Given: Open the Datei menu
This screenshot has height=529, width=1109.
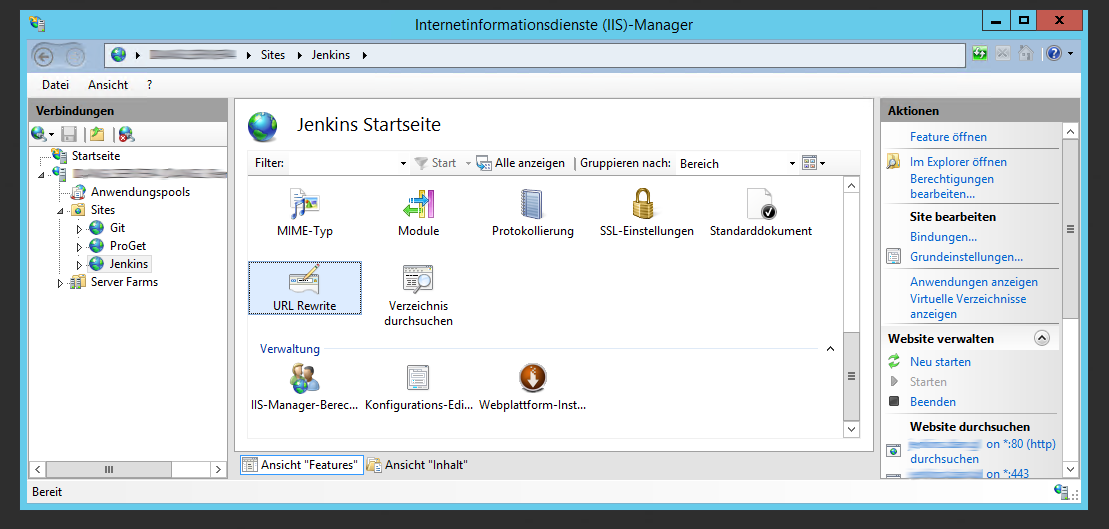Looking at the screenshot, I should [55, 85].
